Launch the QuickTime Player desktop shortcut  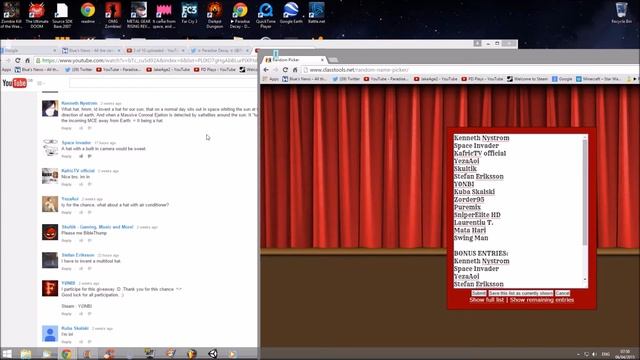point(266,15)
